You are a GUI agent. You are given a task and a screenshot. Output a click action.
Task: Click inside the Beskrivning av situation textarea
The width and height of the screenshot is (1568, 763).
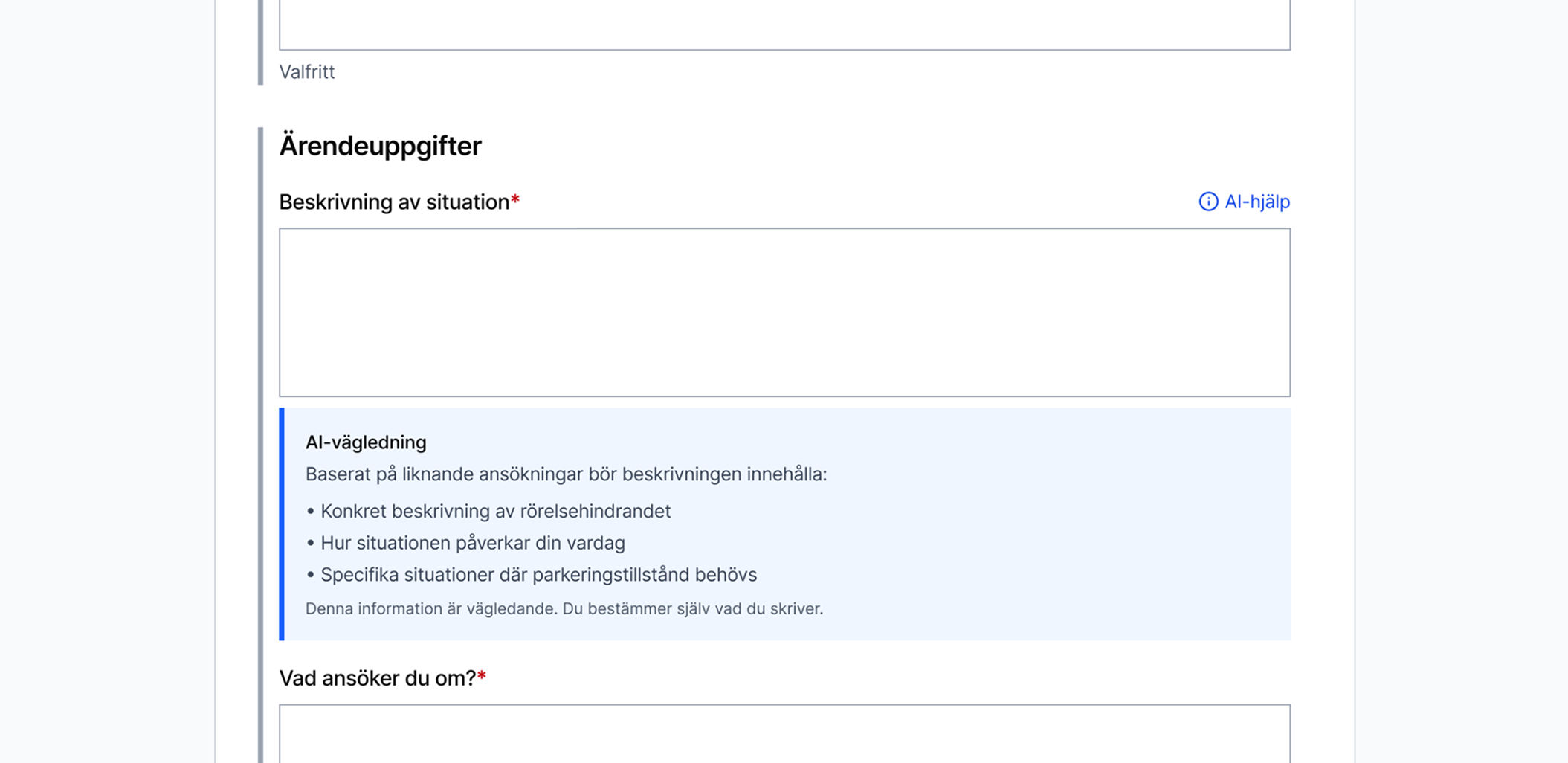781,312
